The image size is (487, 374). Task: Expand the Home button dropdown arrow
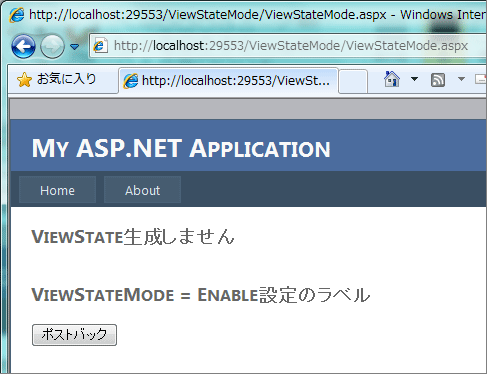click(414, 79)
